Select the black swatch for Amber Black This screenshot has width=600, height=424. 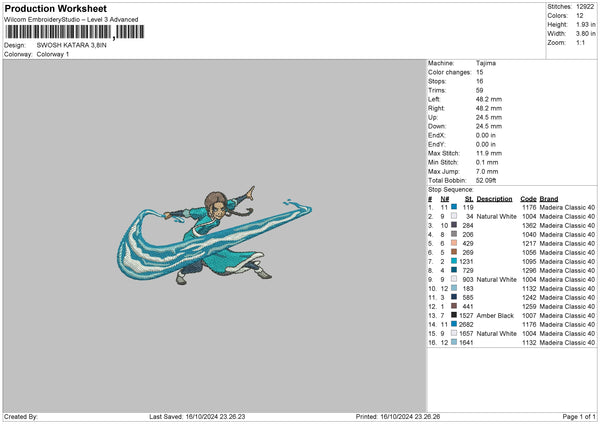454,315
